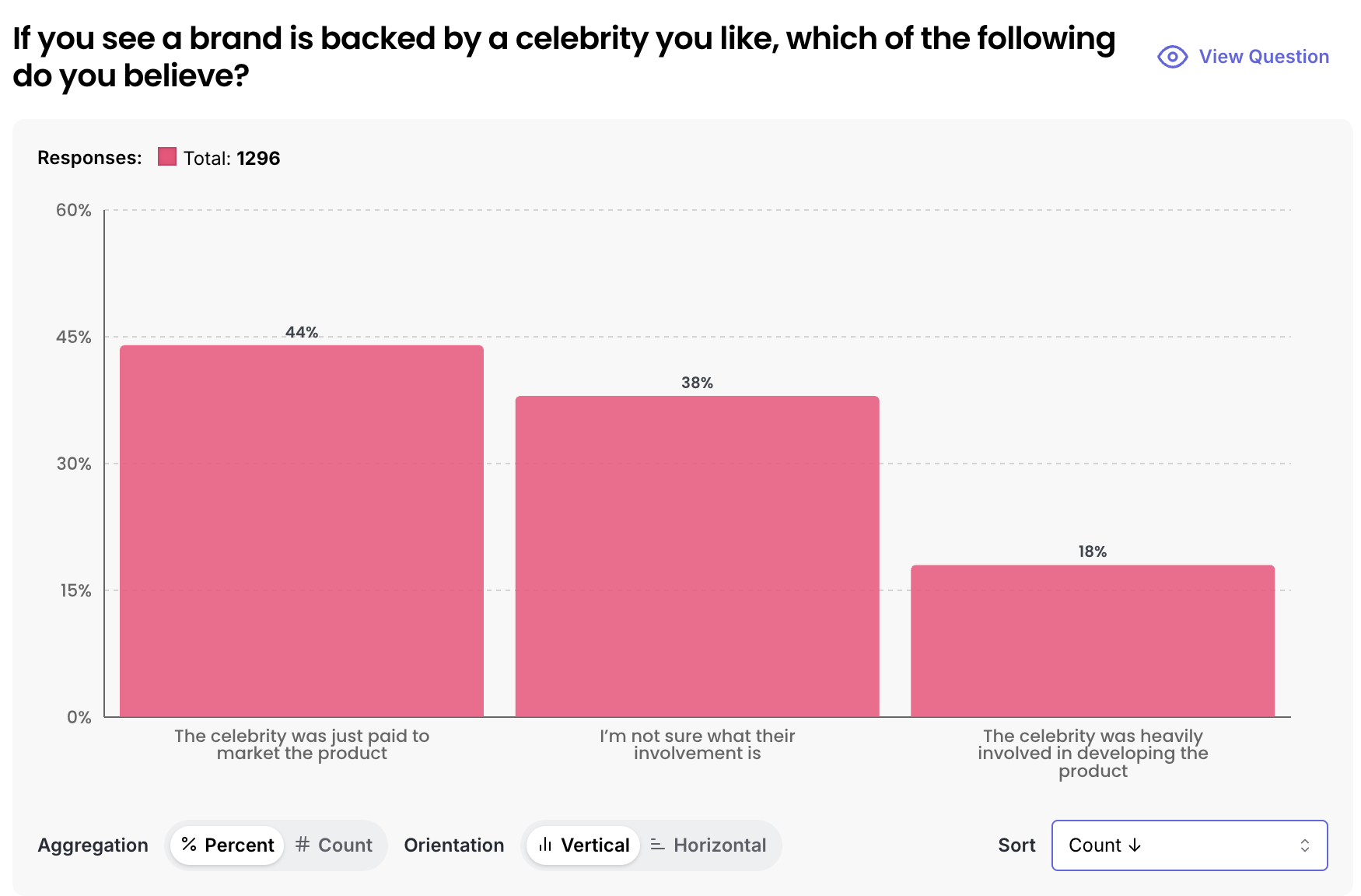This screenshot has width=1361, height=896.
Task: Select the 18% heavily involved bar
Action: (1093, 641)
